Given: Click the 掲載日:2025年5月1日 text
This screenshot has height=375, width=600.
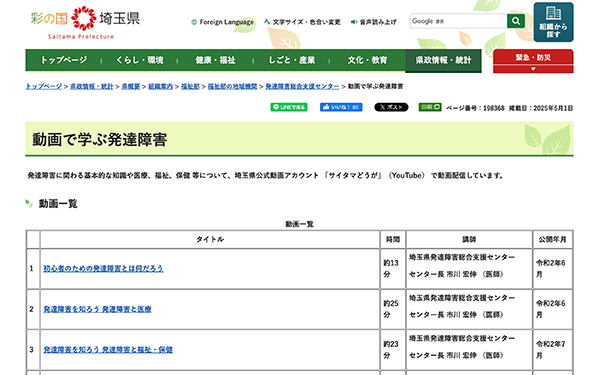Looking at the screenshot, I should click(541, 108).
